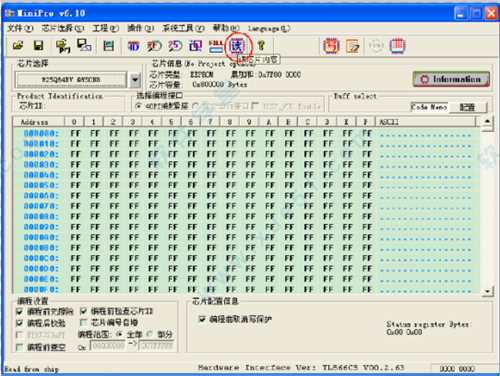Open a file with the folder icon

18,45
